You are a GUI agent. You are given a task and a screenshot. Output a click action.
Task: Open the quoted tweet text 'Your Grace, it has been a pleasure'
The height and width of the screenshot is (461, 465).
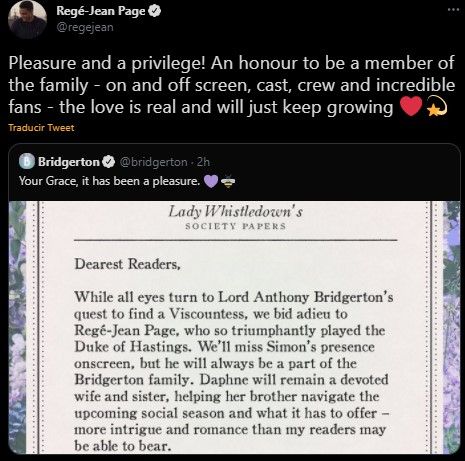point(110,181)
